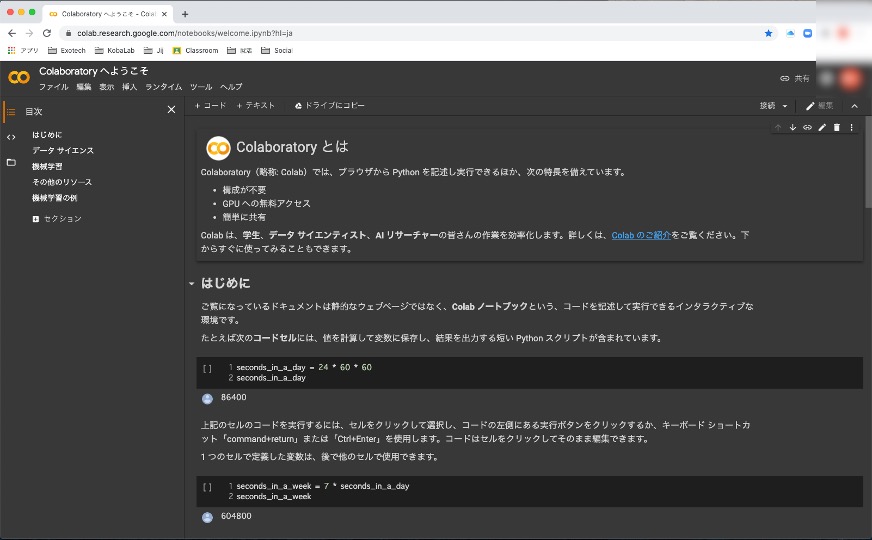
Task: Click the user profile avatar in header
Action: click(x=850, y=78)
